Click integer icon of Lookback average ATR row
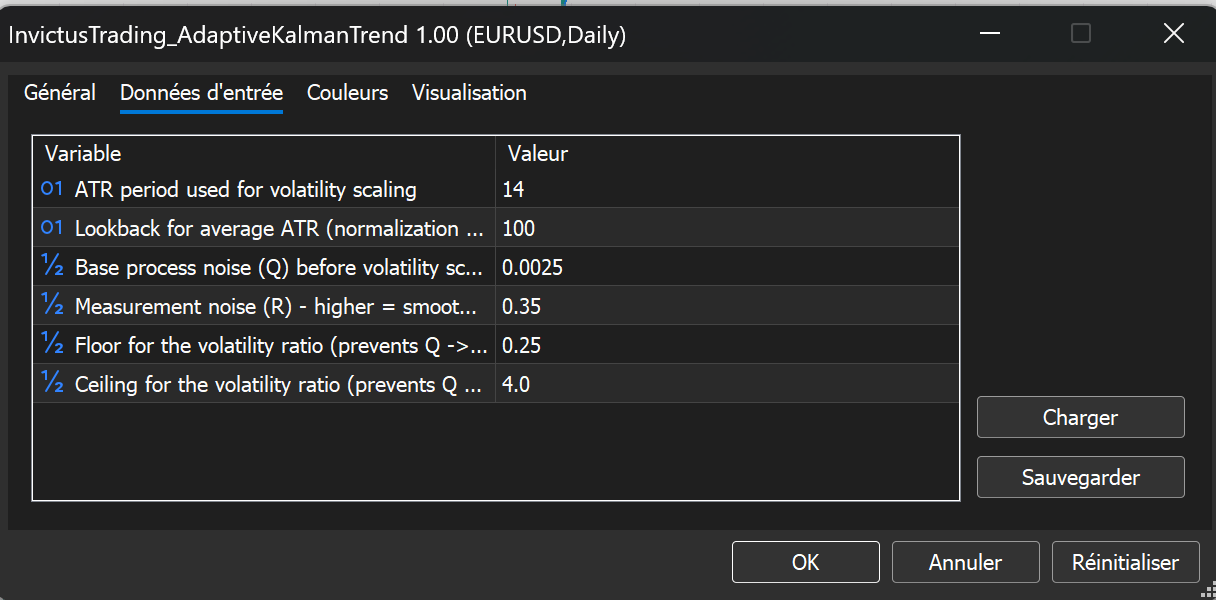 (52, 228)
